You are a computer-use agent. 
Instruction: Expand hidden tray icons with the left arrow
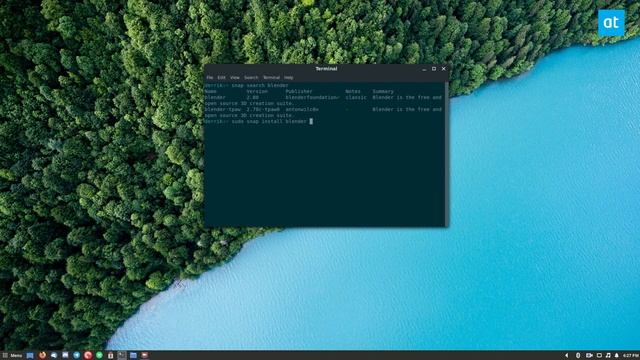tap(567, 356)
